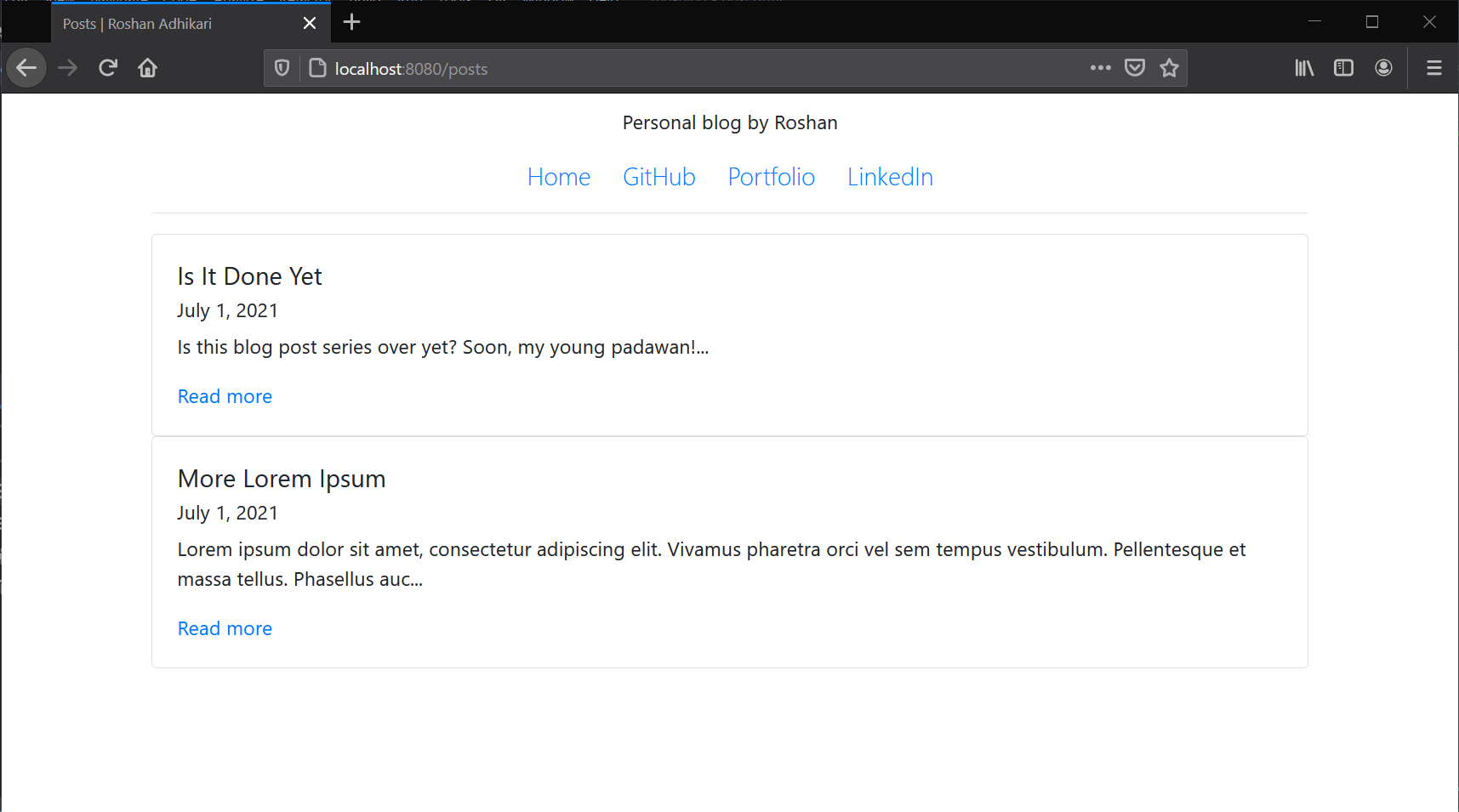Open the GitHub navigation link

click(x=659, y=177)
